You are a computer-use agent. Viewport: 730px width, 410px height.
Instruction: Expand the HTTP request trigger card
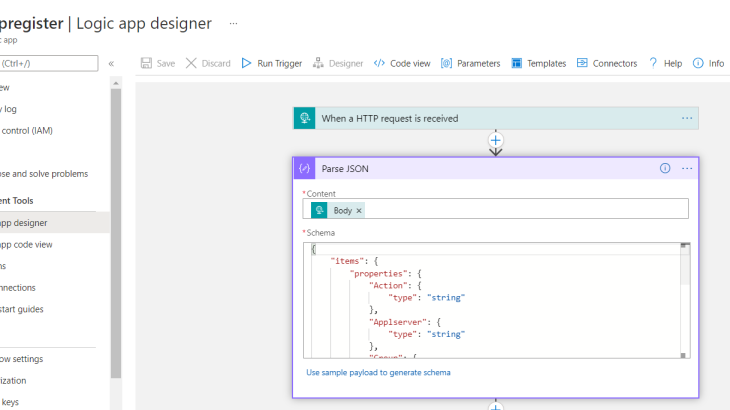(496, 118)
